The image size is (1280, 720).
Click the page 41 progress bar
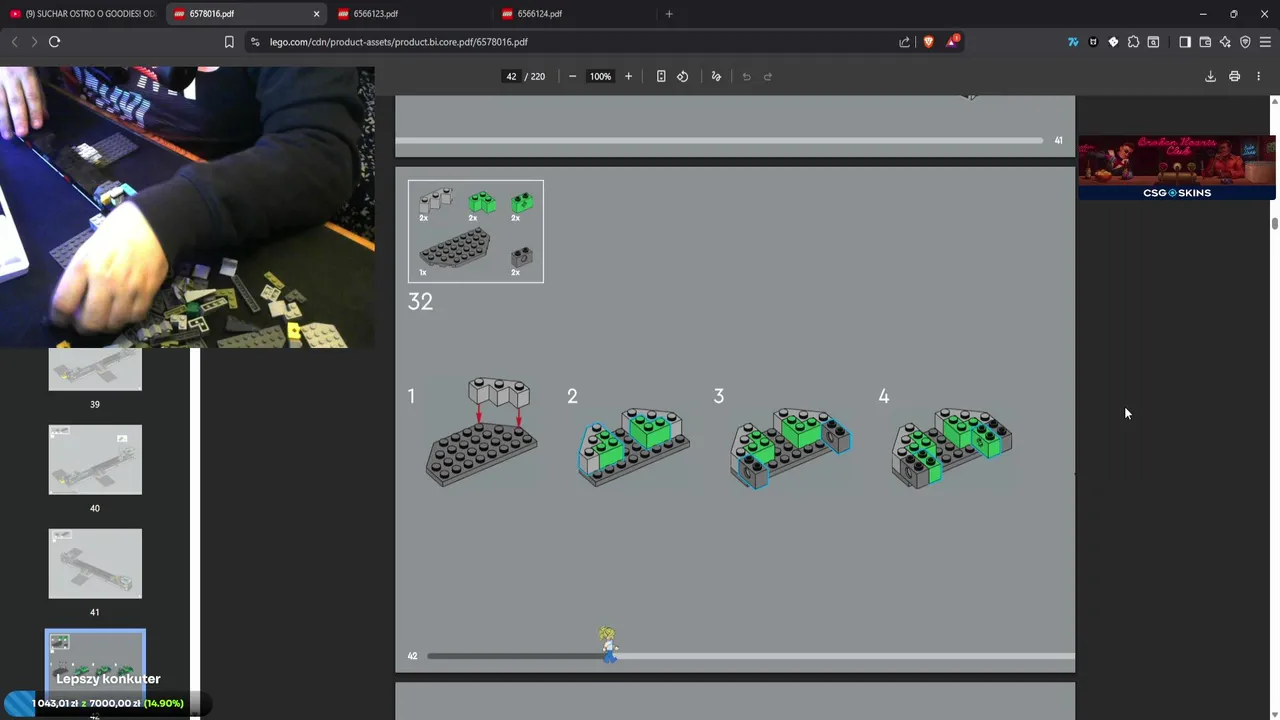click(x=720, y=140)
